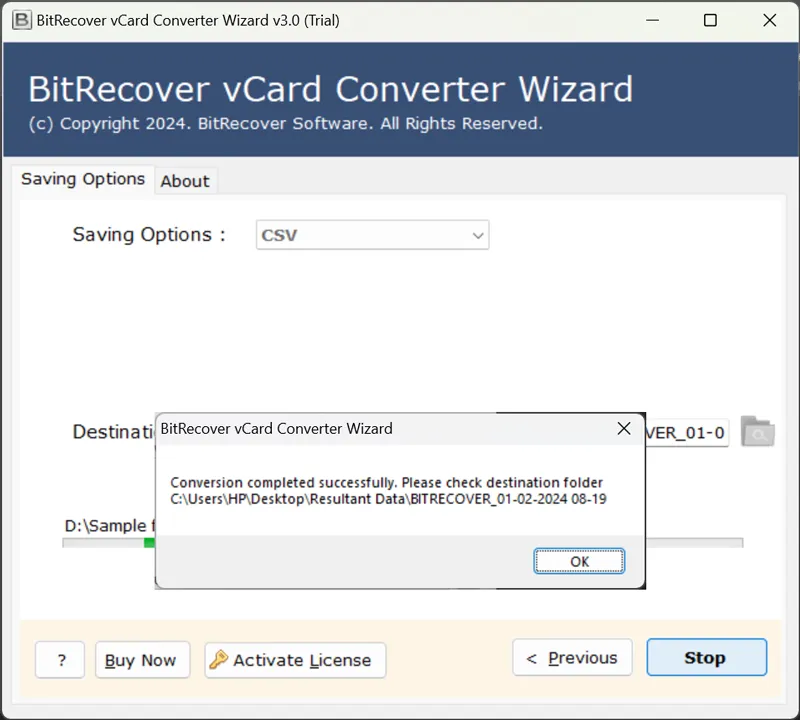The image size is (800, 720).
Task: Close the vCard Converter Wizard main window
Action: (769, 20)
